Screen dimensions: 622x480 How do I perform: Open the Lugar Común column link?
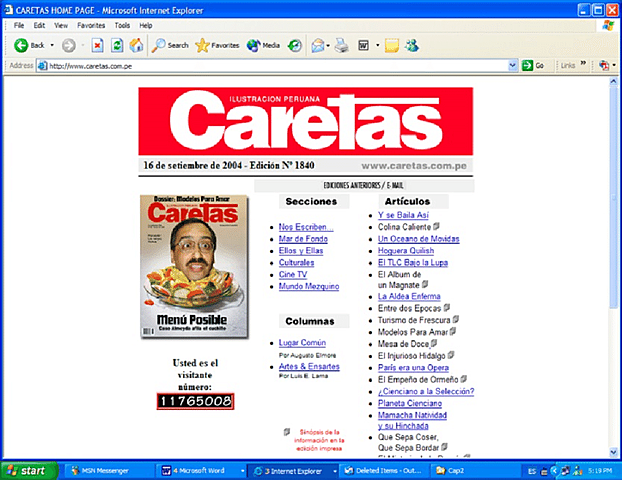coord(302,343)
